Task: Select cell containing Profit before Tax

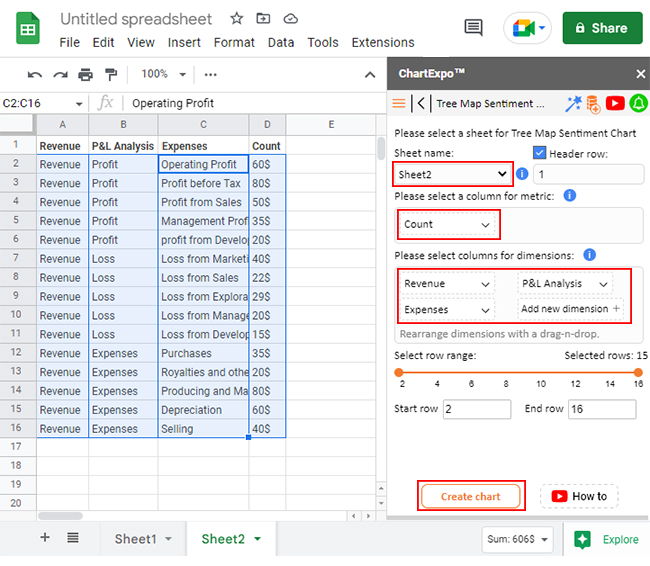Action: 204,183
